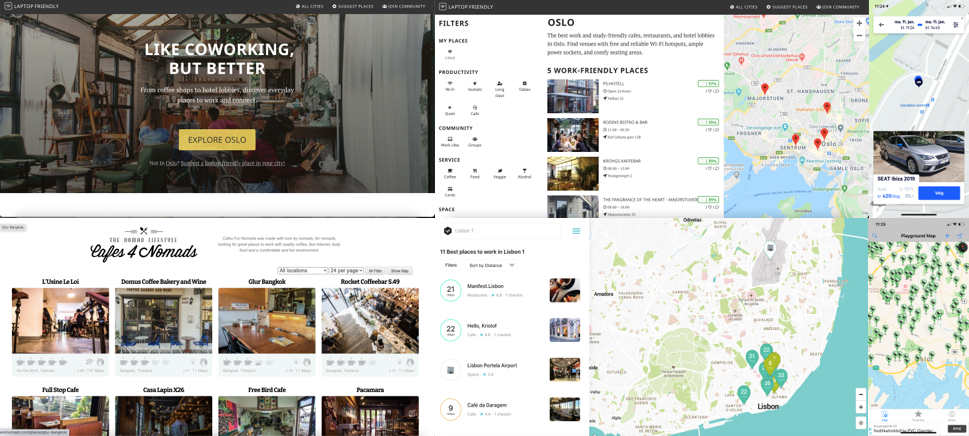Open the Hello, Kristof place entry

click(510, 329)
